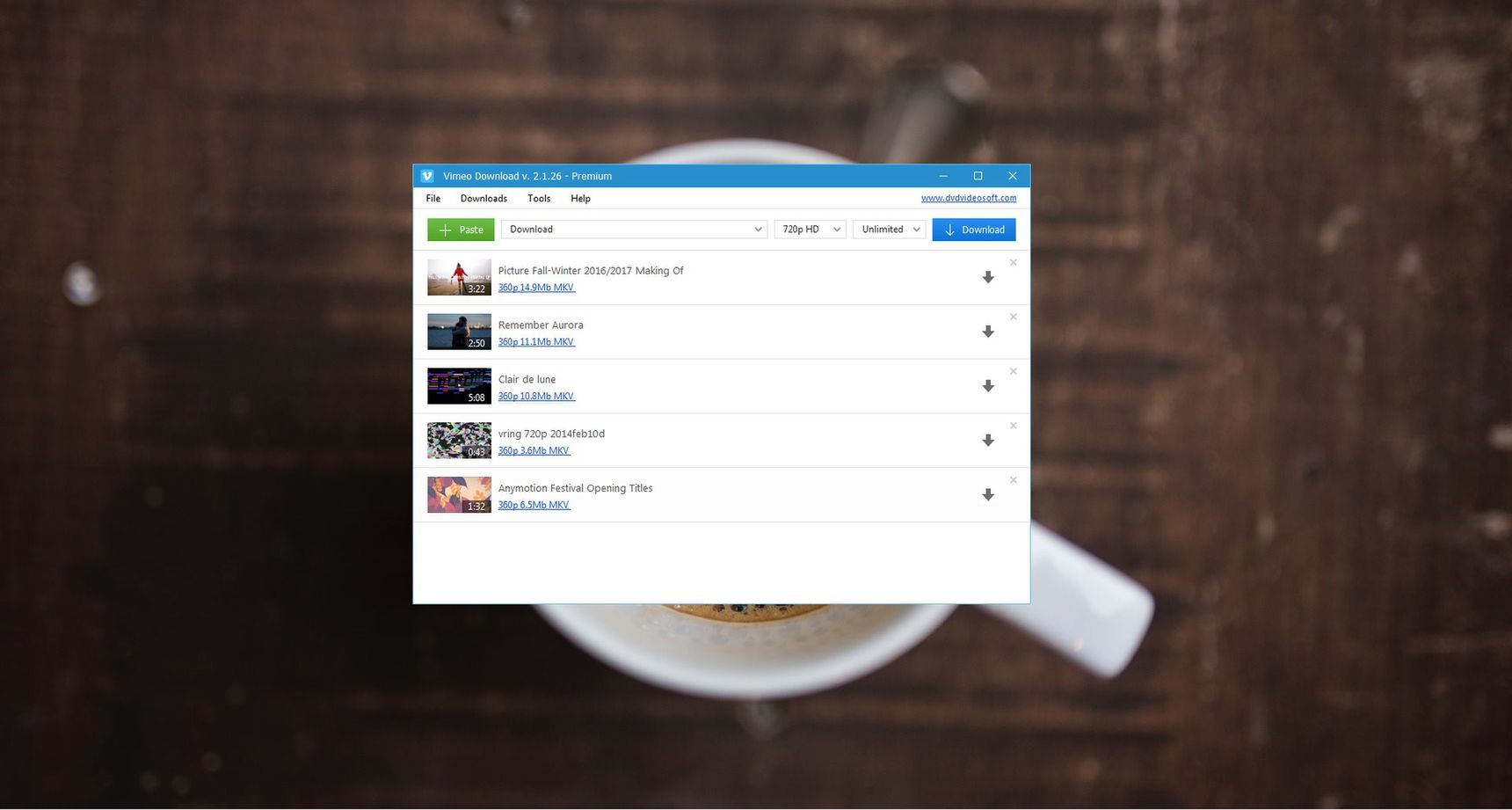Select Anymotion Festival Opening Titles title text

[x=575, y=489]
